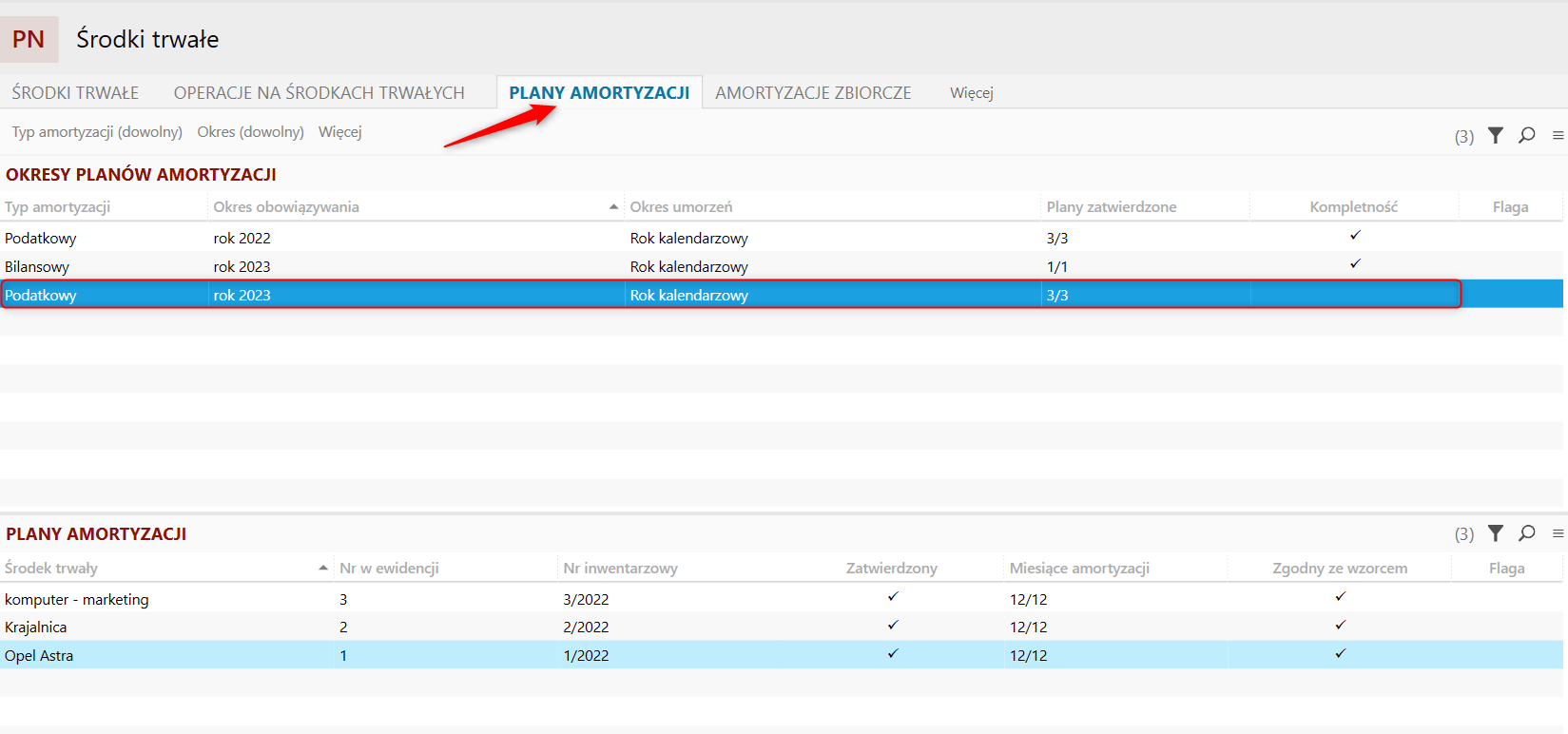The width and height of the screenshot is (1568, 734).
Task: Click Zatwierdzony checkmark for Opel Astra
Action: [x=893, y=653]
